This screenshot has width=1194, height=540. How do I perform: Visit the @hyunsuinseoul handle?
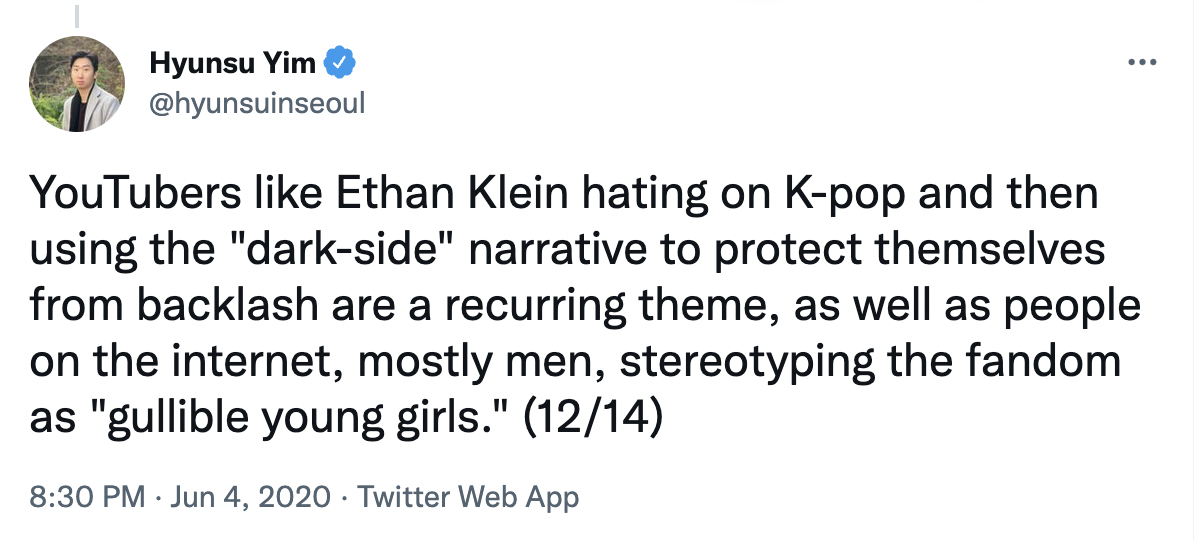(257, 103)
